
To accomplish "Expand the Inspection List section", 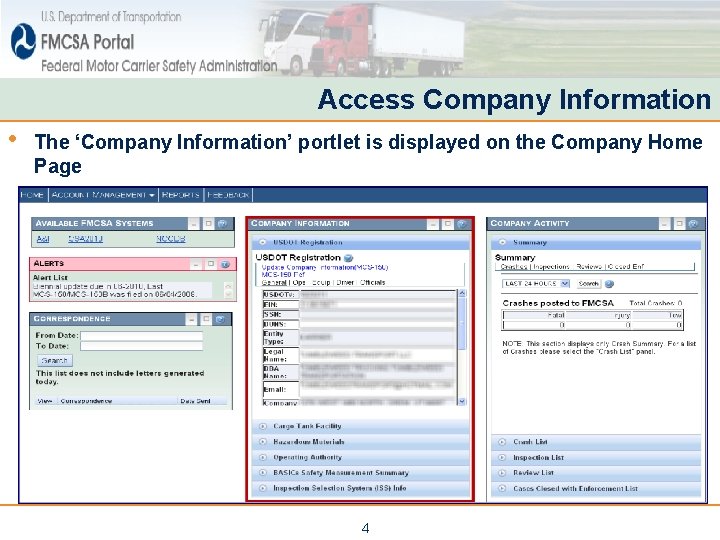I will 502,457.
